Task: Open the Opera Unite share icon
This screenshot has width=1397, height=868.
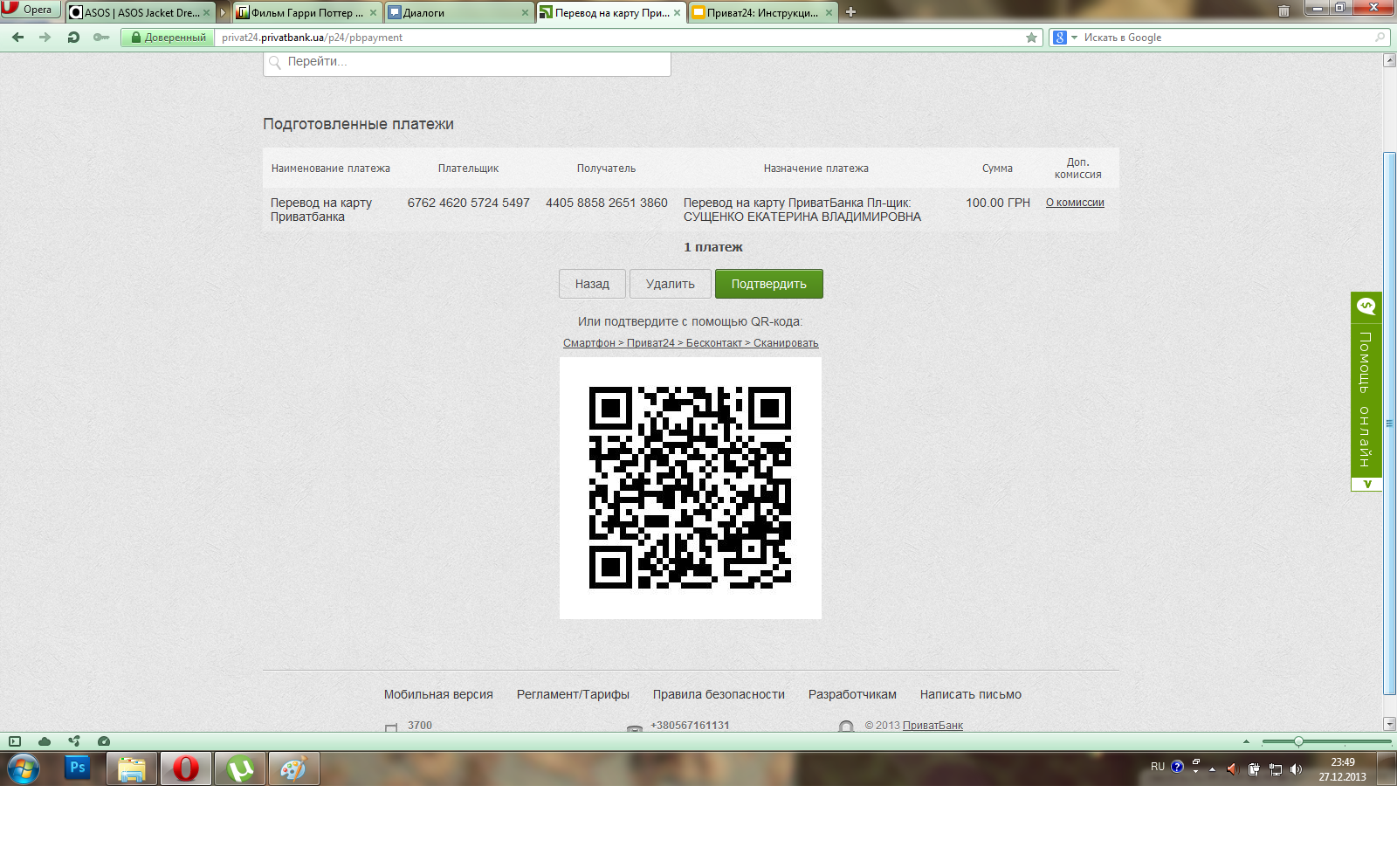Action: 74,741
